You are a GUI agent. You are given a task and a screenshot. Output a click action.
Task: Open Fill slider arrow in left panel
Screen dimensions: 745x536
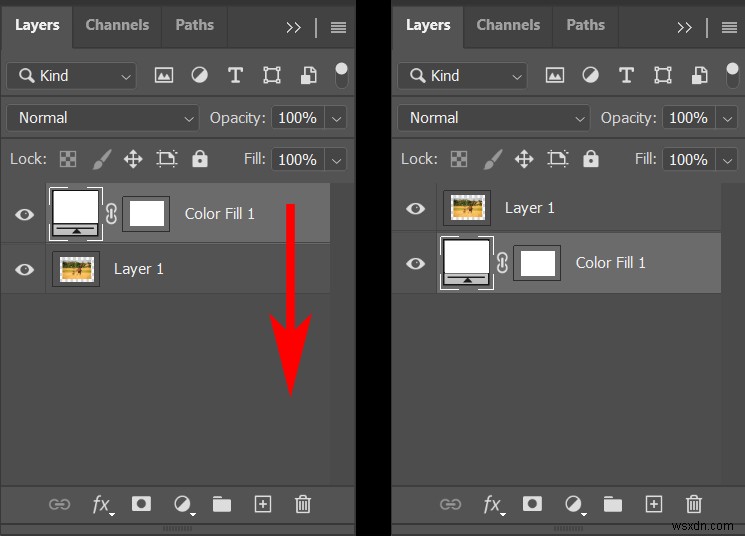(336, 160)
